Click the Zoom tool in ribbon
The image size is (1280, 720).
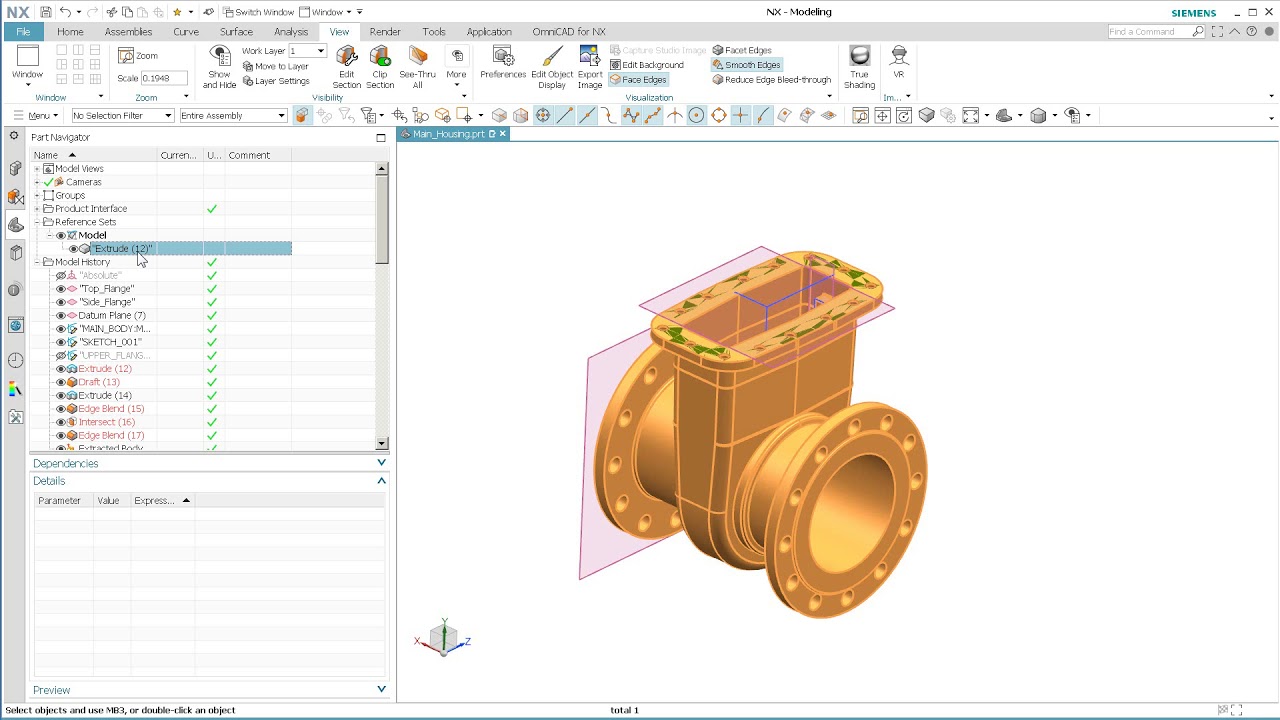[139, 55]
